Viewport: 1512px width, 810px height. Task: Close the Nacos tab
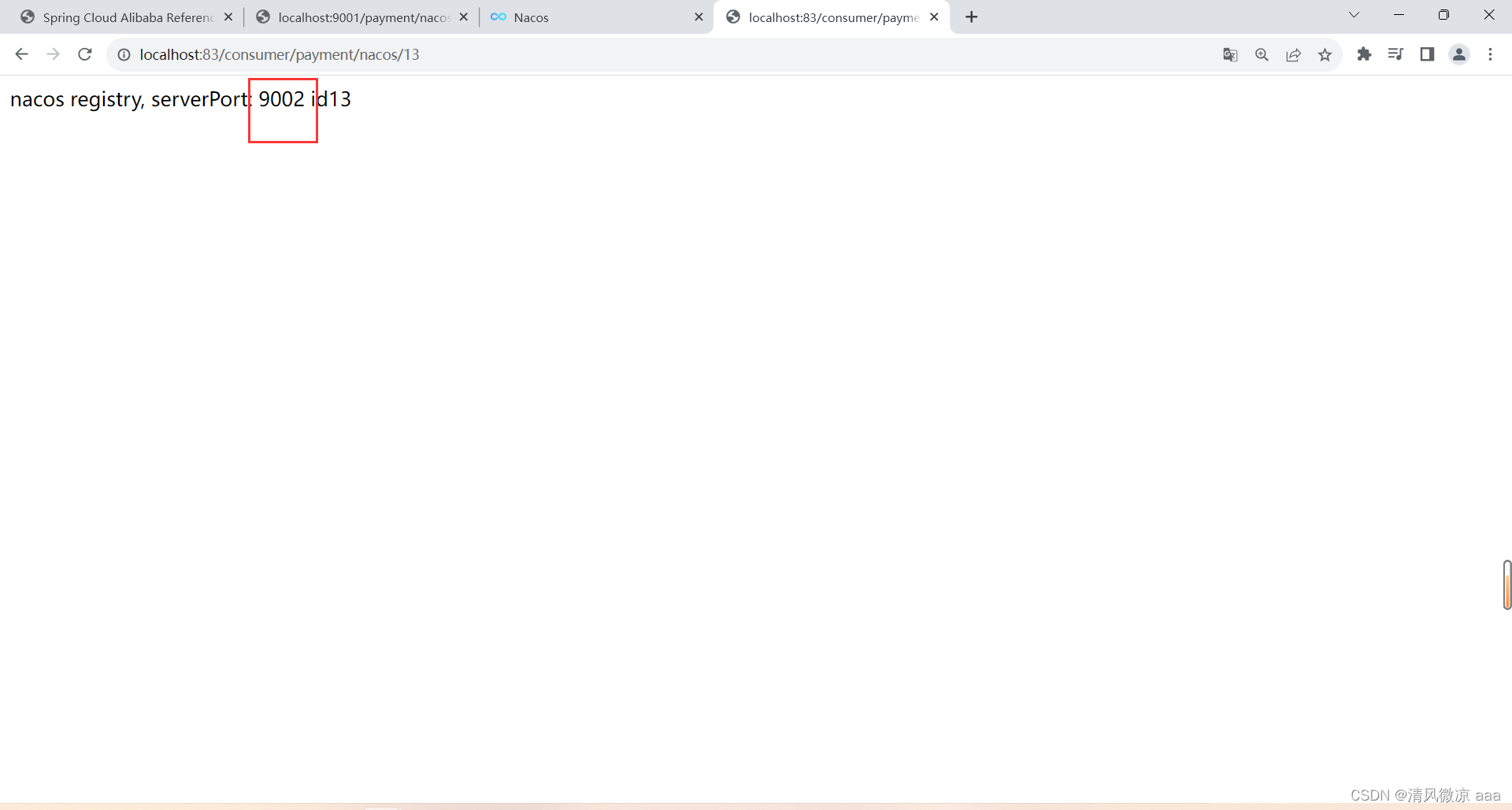[699, 17]
